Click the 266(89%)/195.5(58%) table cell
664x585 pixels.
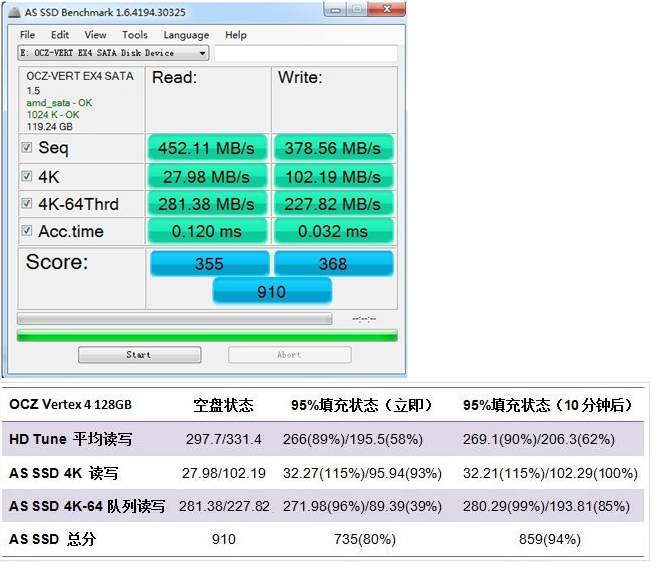click(353, 439)
